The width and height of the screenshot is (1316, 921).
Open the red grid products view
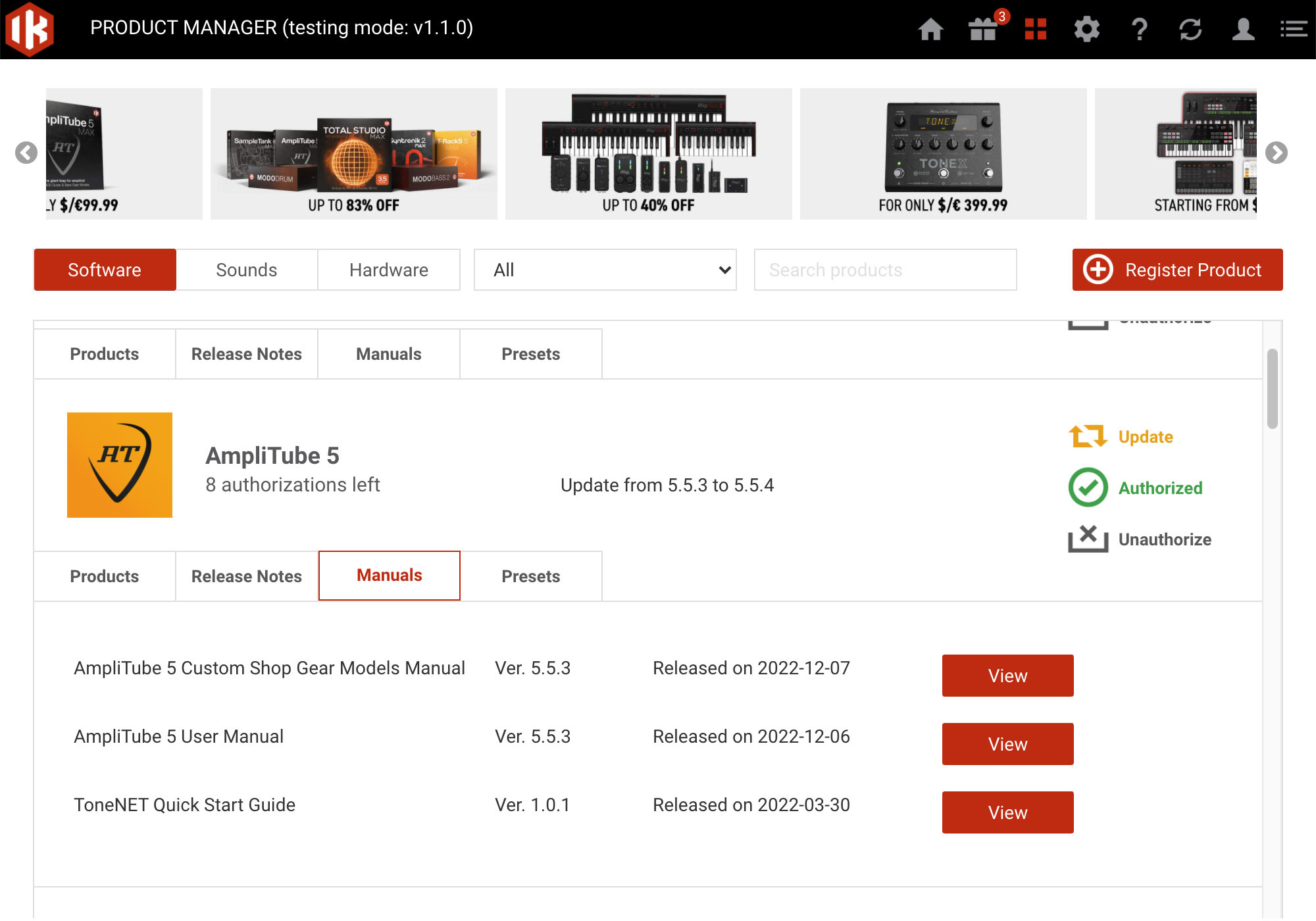click(x=1035, y=30)
